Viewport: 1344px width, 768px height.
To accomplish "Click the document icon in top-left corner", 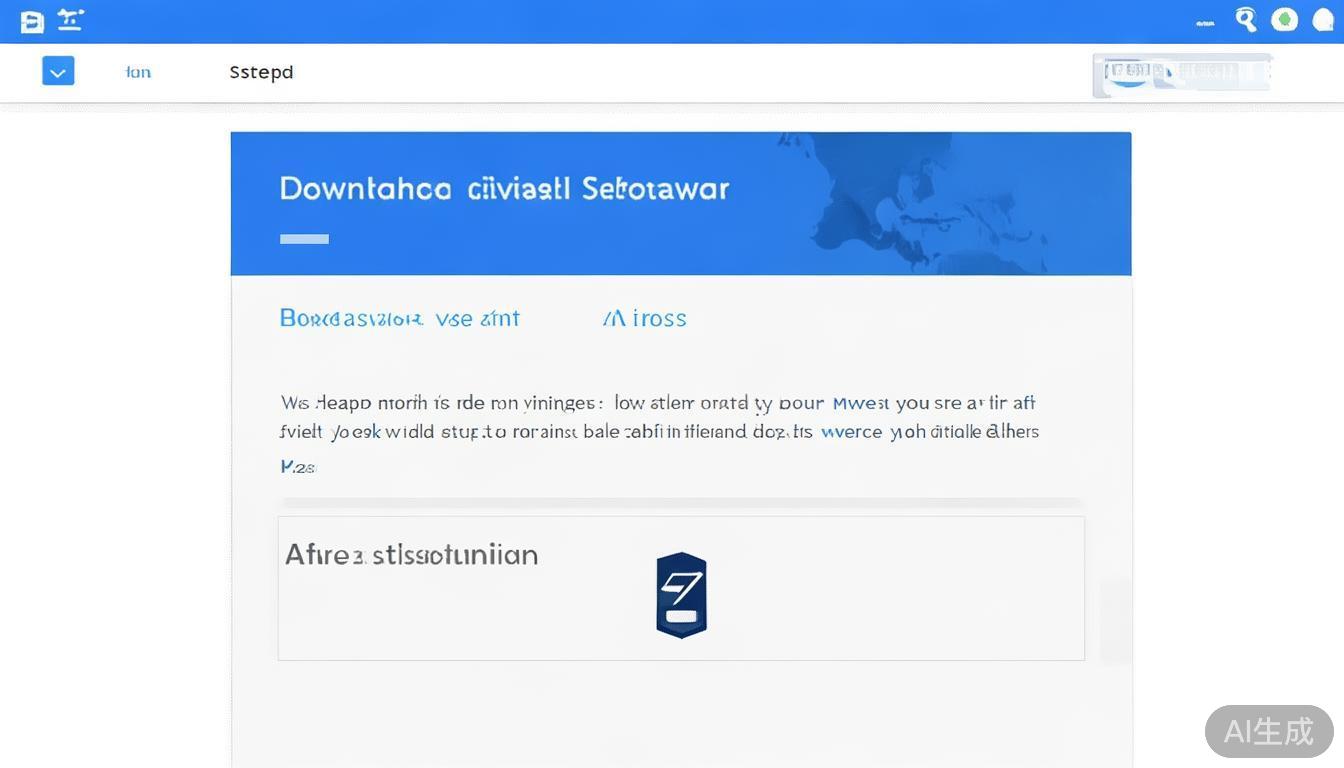I will [x=32, y=22].
